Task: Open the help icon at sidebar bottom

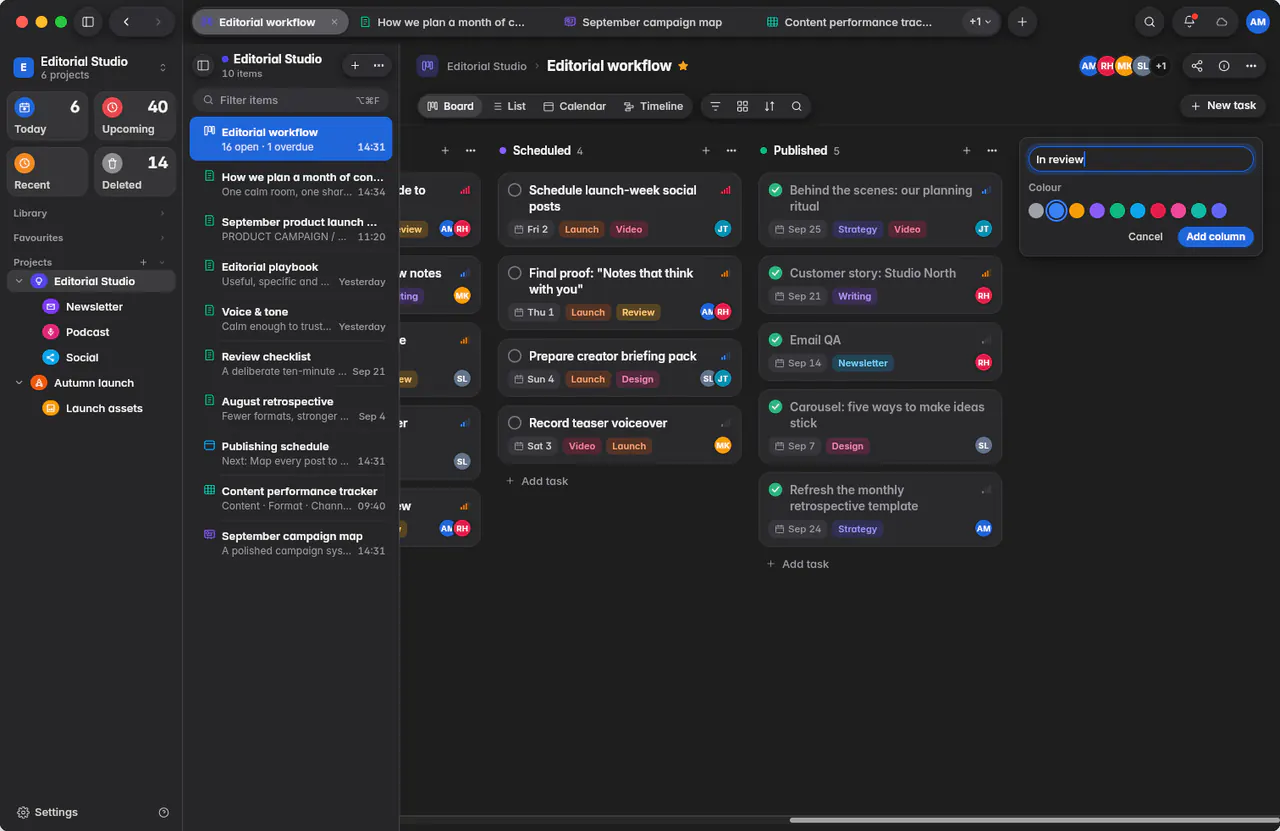Action: [164, 813]
